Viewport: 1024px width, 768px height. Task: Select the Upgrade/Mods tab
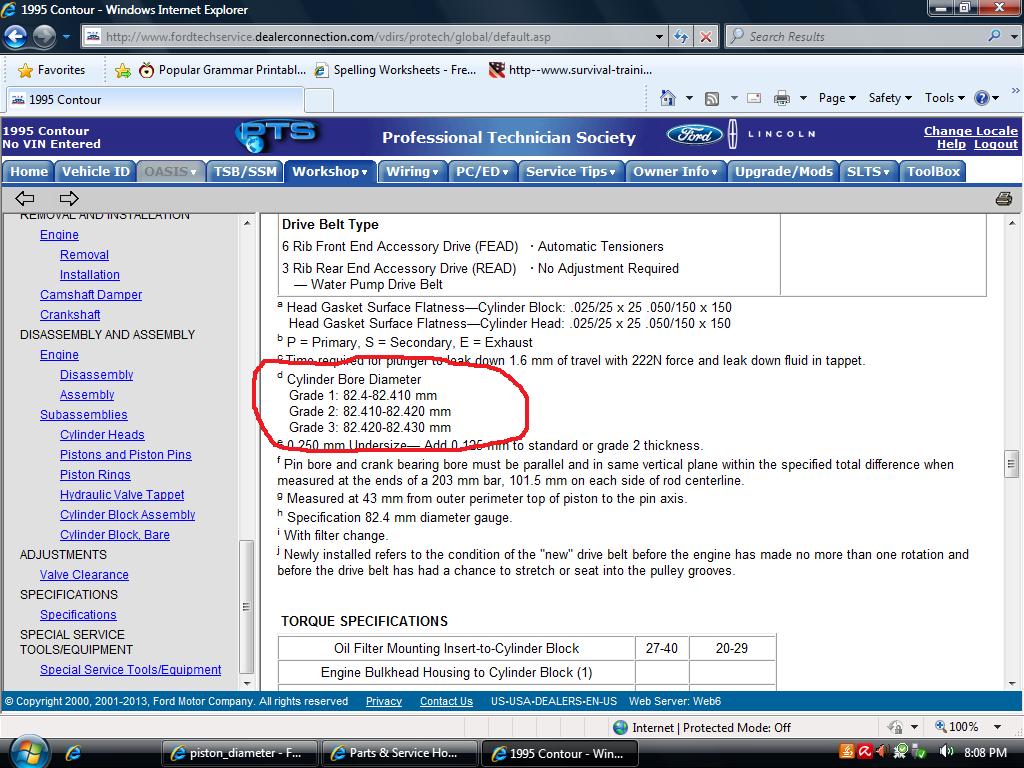pos(783,171)
